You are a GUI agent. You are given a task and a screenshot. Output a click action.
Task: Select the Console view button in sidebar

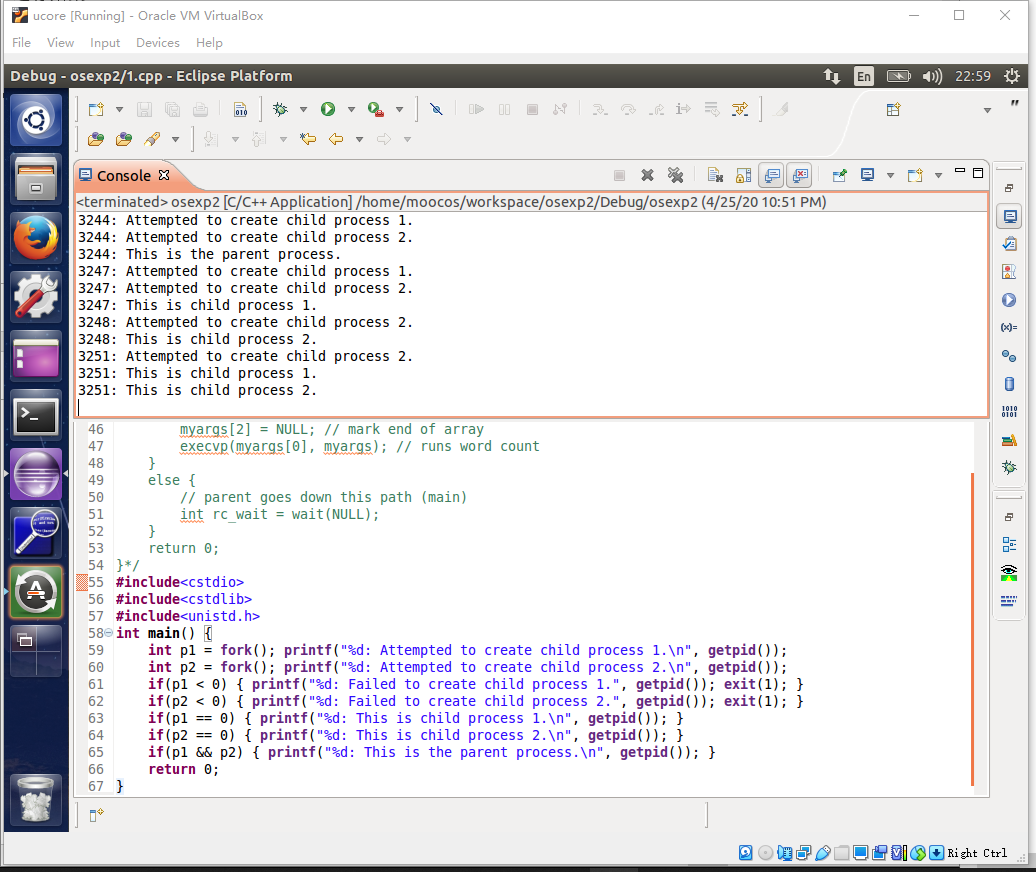pos(1009,216)
